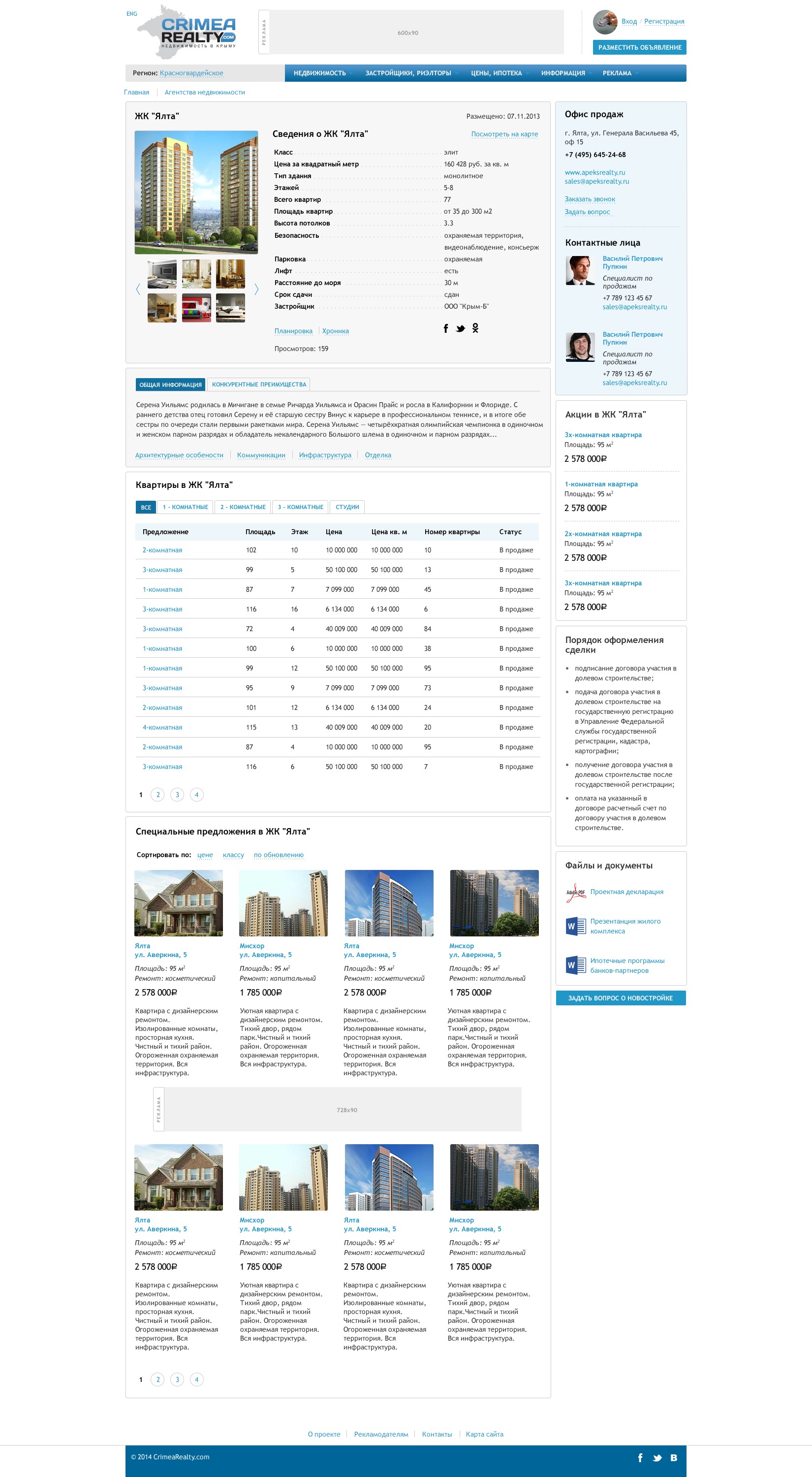Open the Рекламодателям footer link
Viewport: 812px width, 1477px height.
(381, 1434)
